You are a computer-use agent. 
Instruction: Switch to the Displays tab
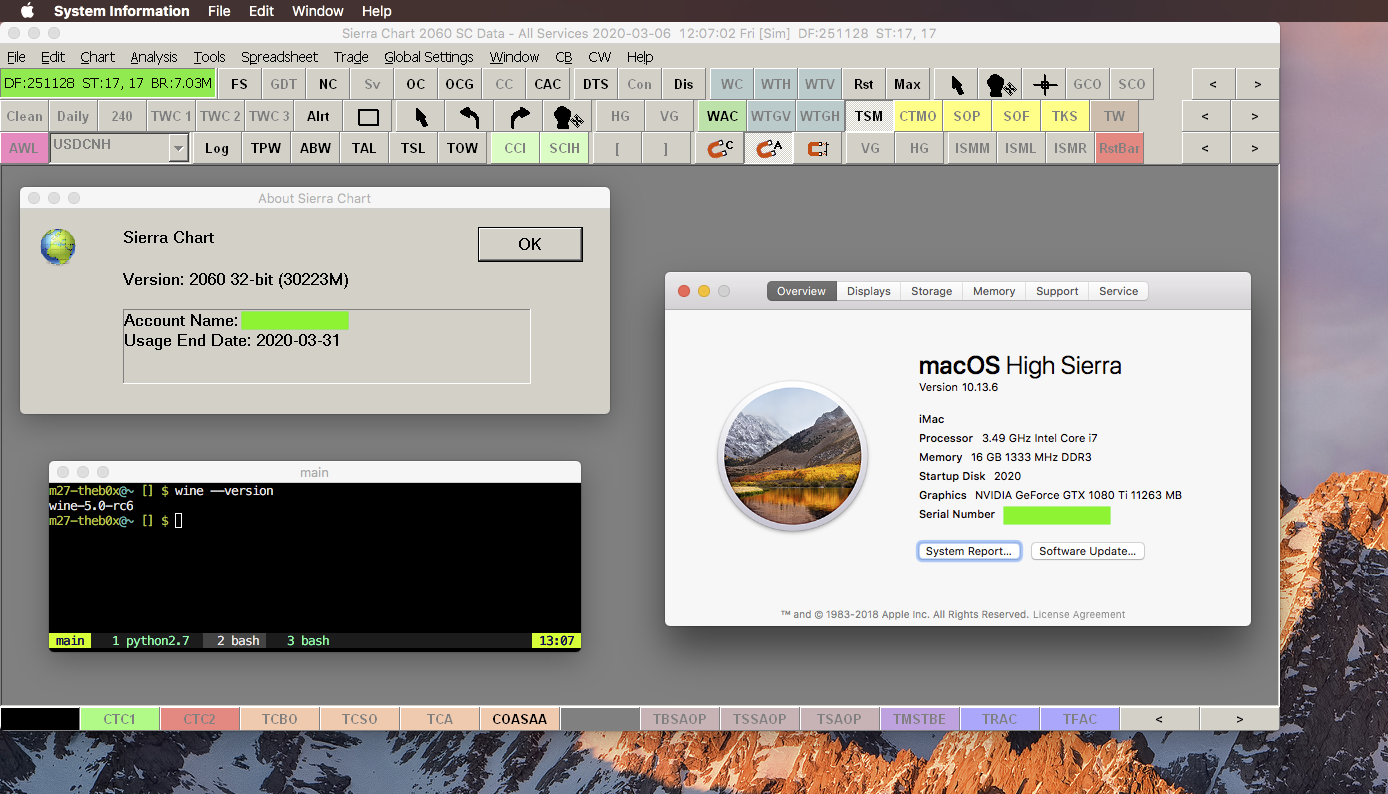pos(869,291)
